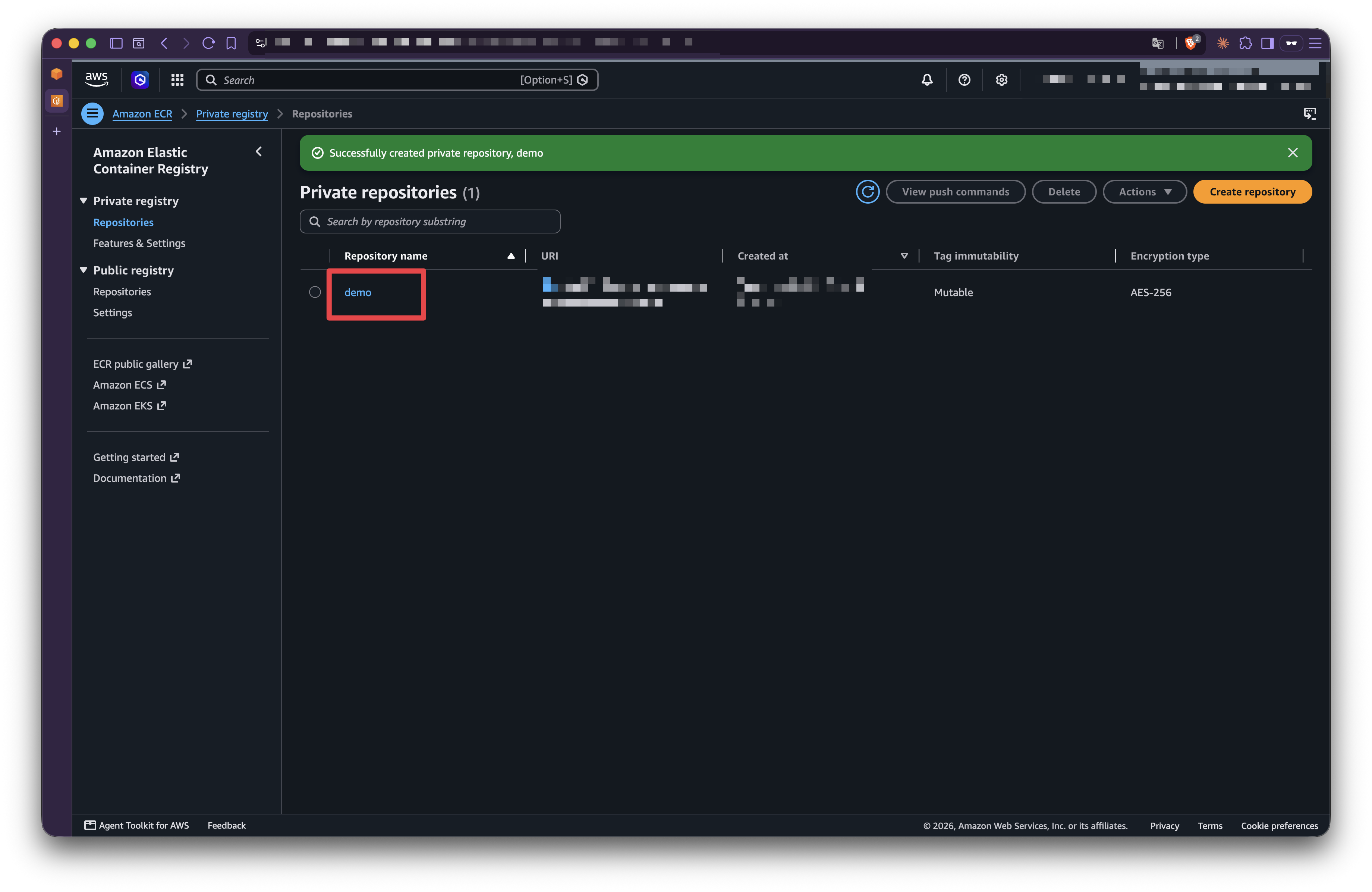Screen dimensions: 1372x892
Task: Click the translate page icon
Action: tap(1157, 43)
